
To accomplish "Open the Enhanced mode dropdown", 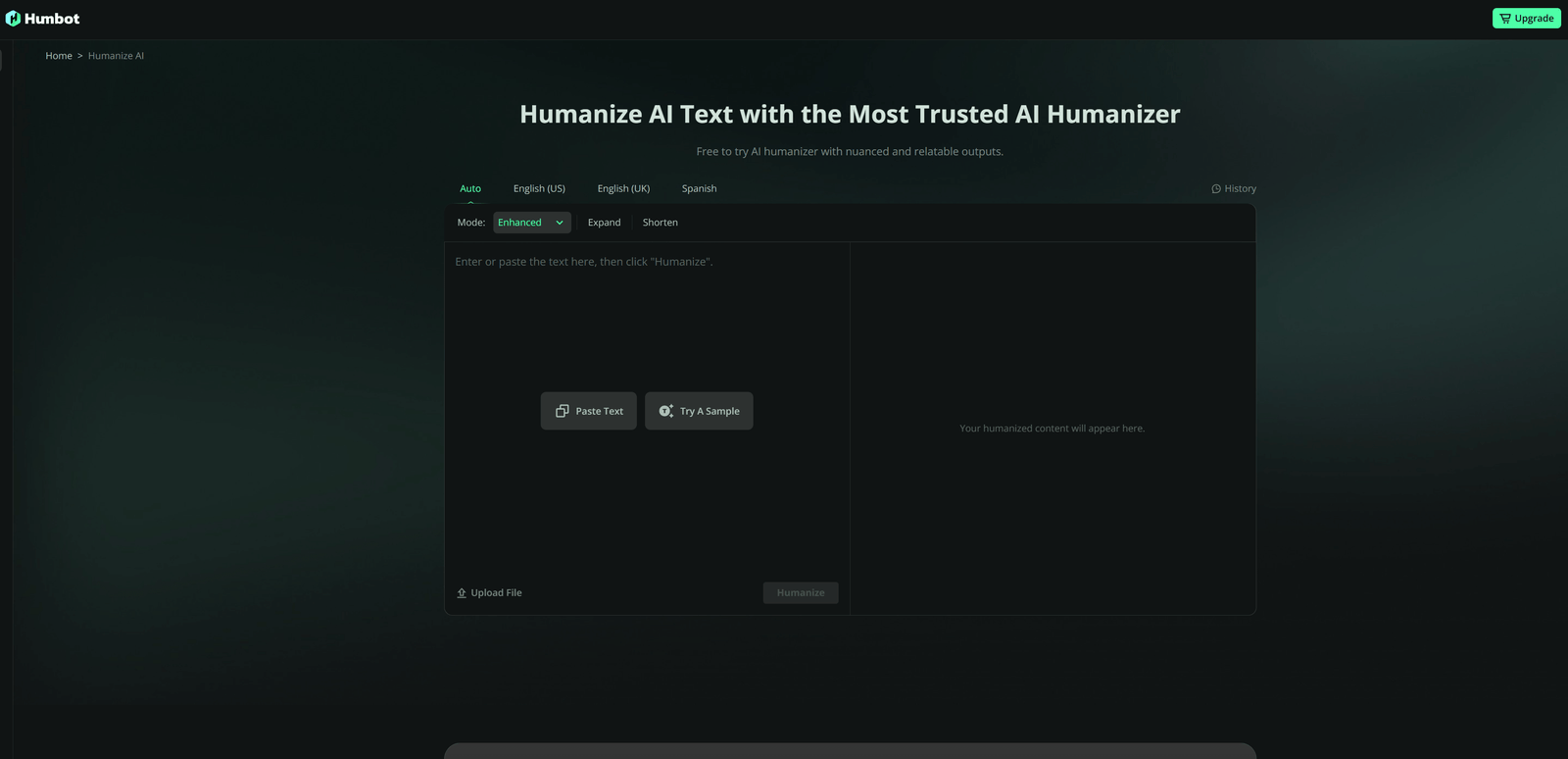I will [x=531, y=223].
